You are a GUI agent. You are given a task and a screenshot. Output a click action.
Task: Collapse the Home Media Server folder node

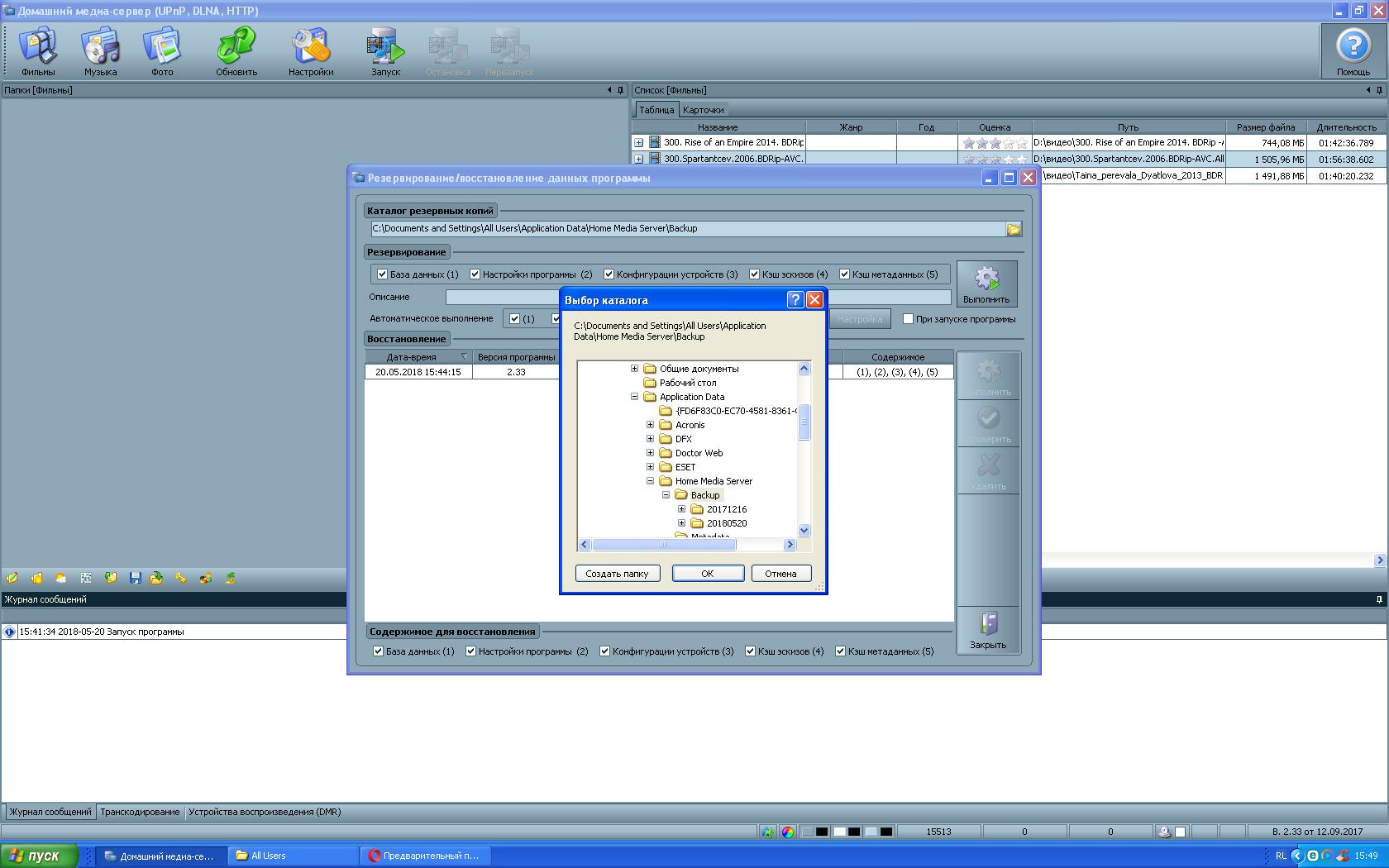(651, 481)
